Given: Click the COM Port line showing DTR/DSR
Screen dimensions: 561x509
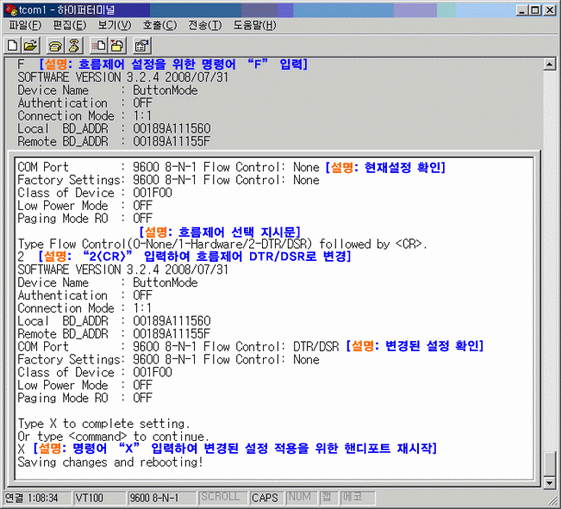Looking at the screenshot, I should [x=178, y=346].
